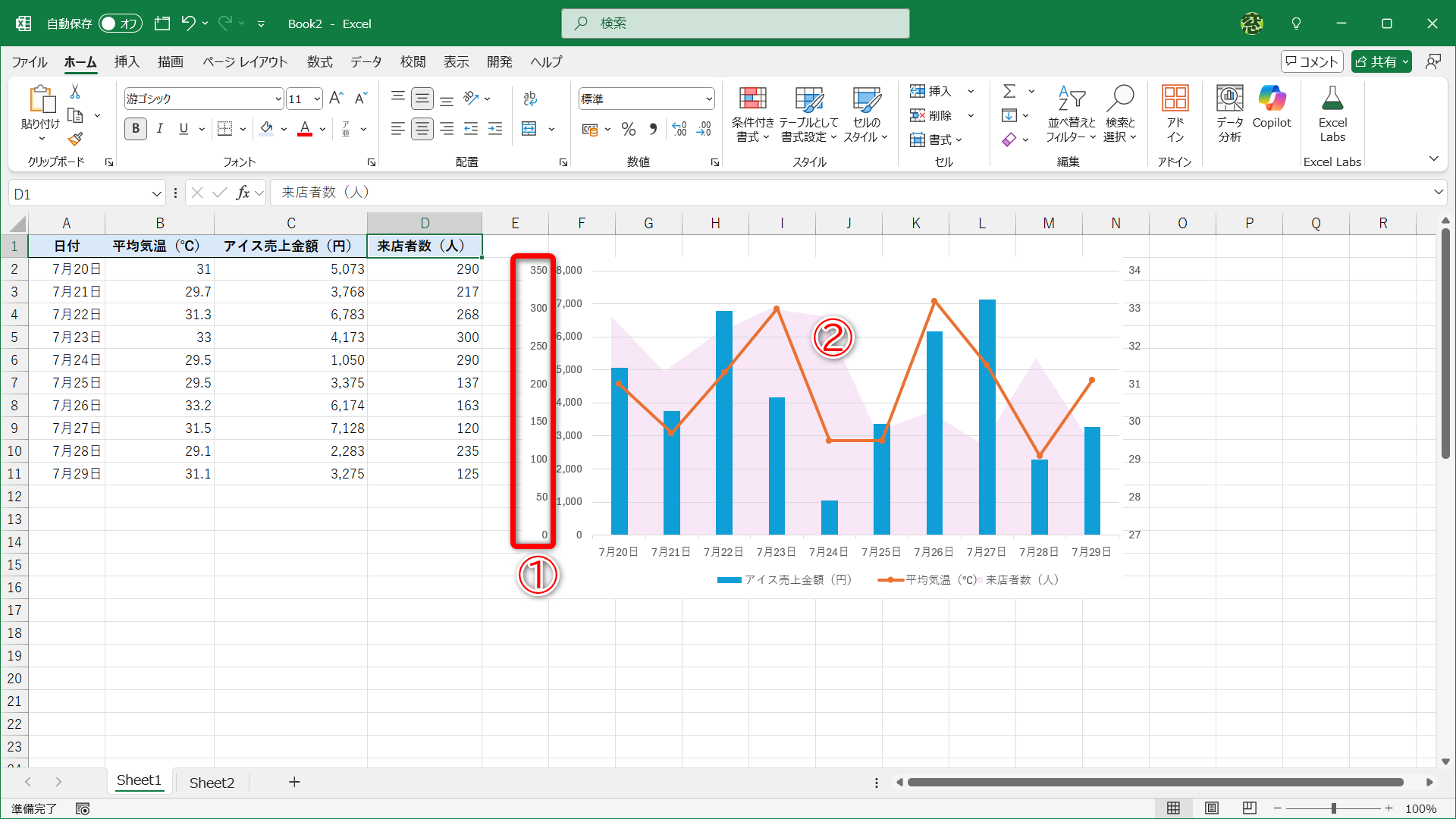Screen dimensions: 1456x819
Task: Toggle Bold formatting
Action: coord(136,129)
